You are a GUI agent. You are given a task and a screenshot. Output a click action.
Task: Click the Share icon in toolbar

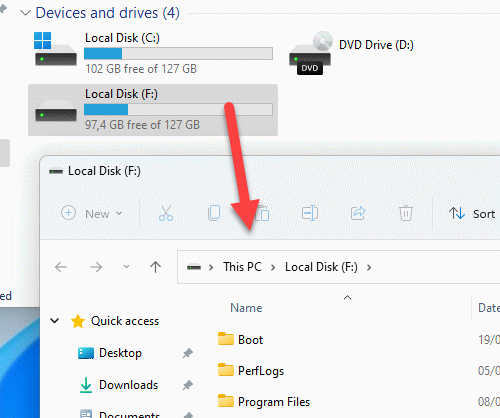[x=358, y=213]
